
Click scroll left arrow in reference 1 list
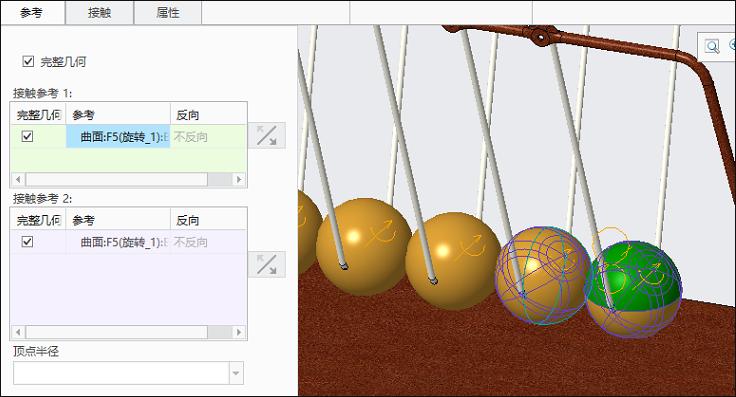(x=18, y=179)
